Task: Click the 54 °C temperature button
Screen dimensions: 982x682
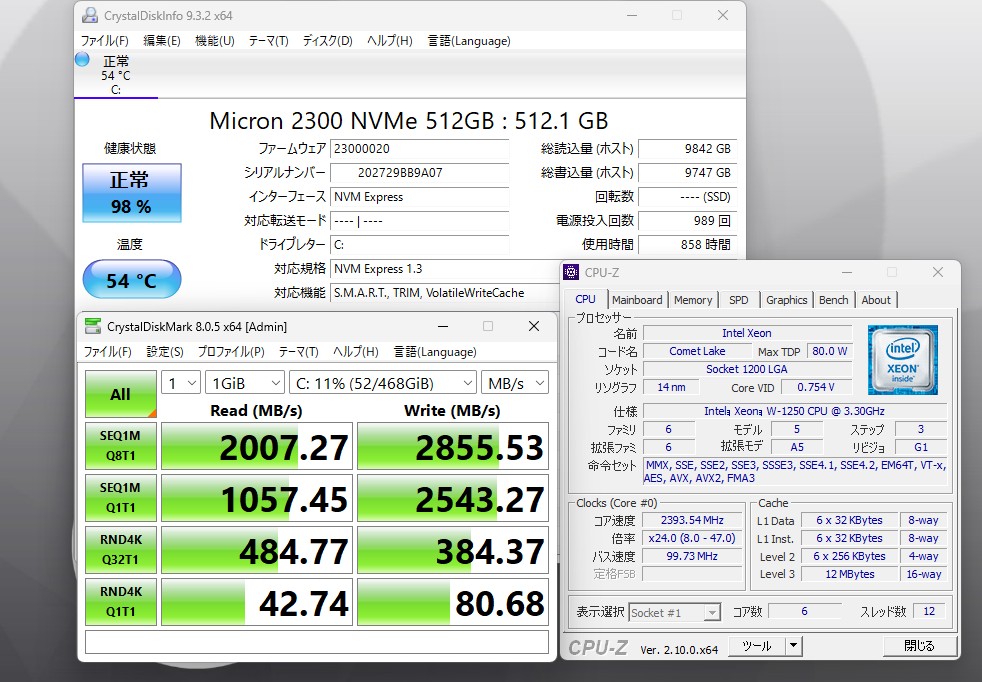Action: [132, 279]
